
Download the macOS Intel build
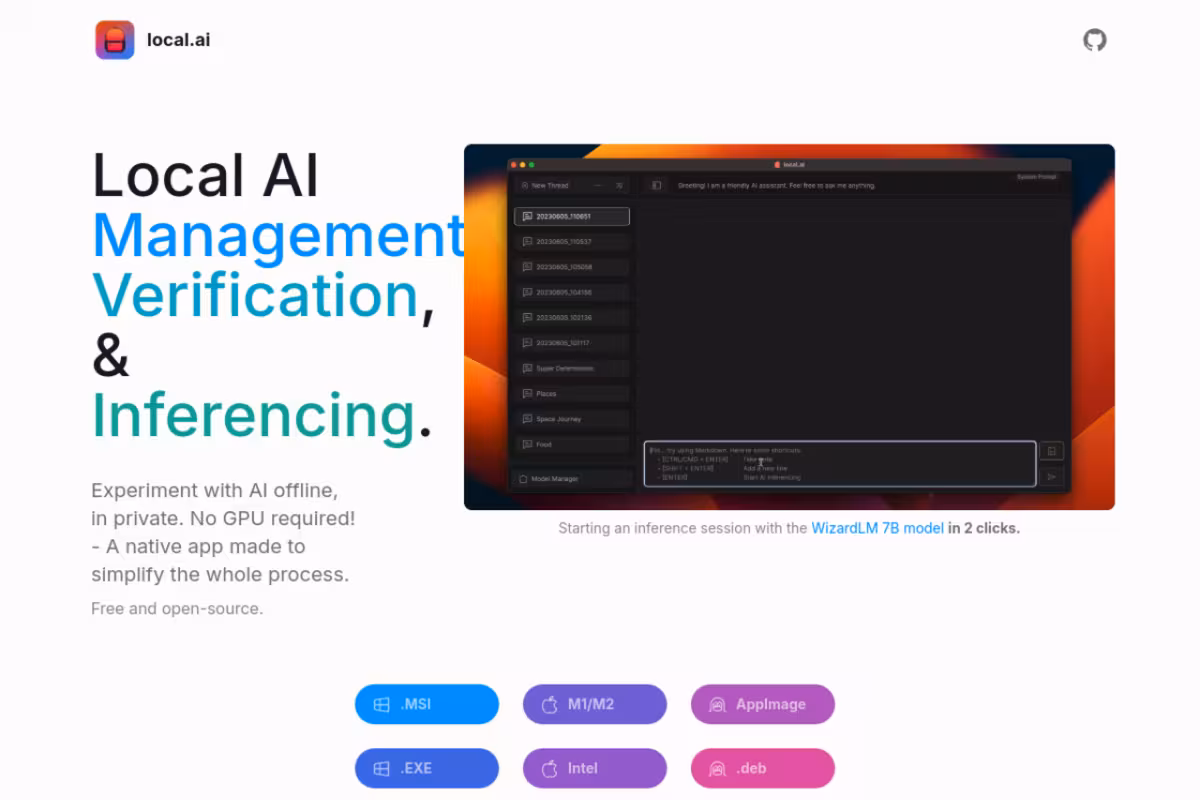pyautogui.click(x=595, y=768)
